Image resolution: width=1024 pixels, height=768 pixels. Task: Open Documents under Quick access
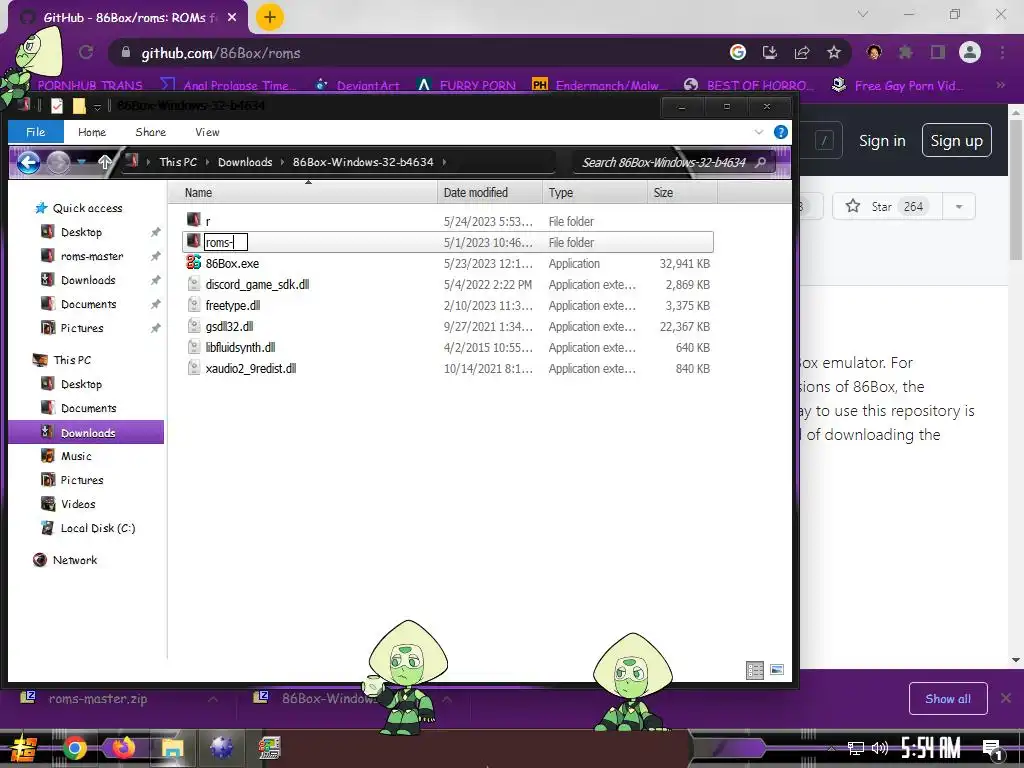click(x=89, y=304)
